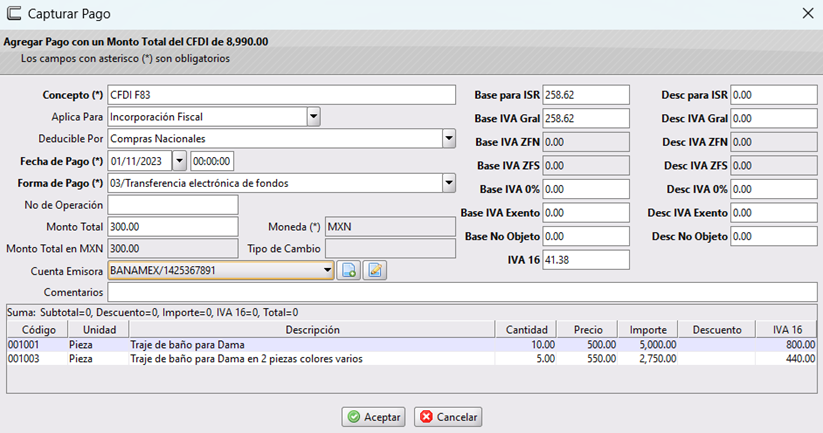This screenshot has width=823, height=433.
Task: Click IVA 16 cell 800.00
Action: point(787,345)
